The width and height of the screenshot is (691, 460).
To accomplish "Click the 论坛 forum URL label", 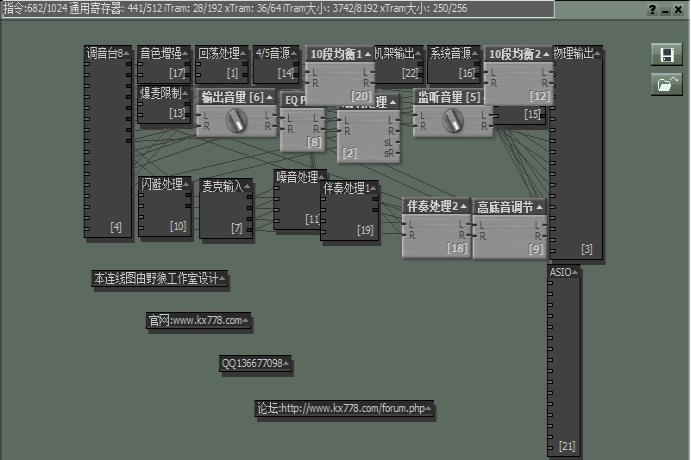I will point(344,409).
